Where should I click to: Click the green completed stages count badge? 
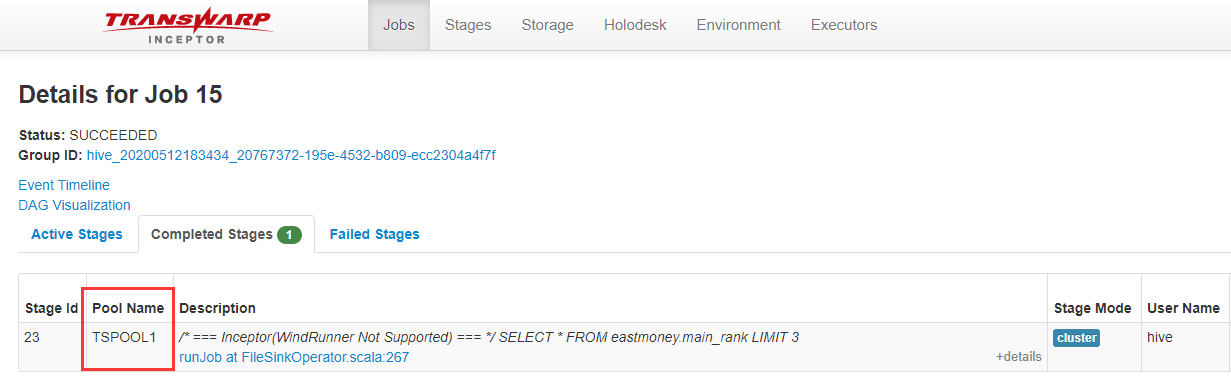pos(289,235)
